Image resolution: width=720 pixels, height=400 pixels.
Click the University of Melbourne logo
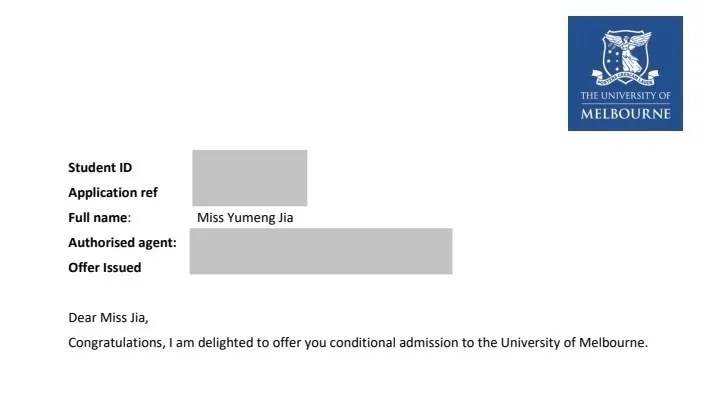point(625,73)
